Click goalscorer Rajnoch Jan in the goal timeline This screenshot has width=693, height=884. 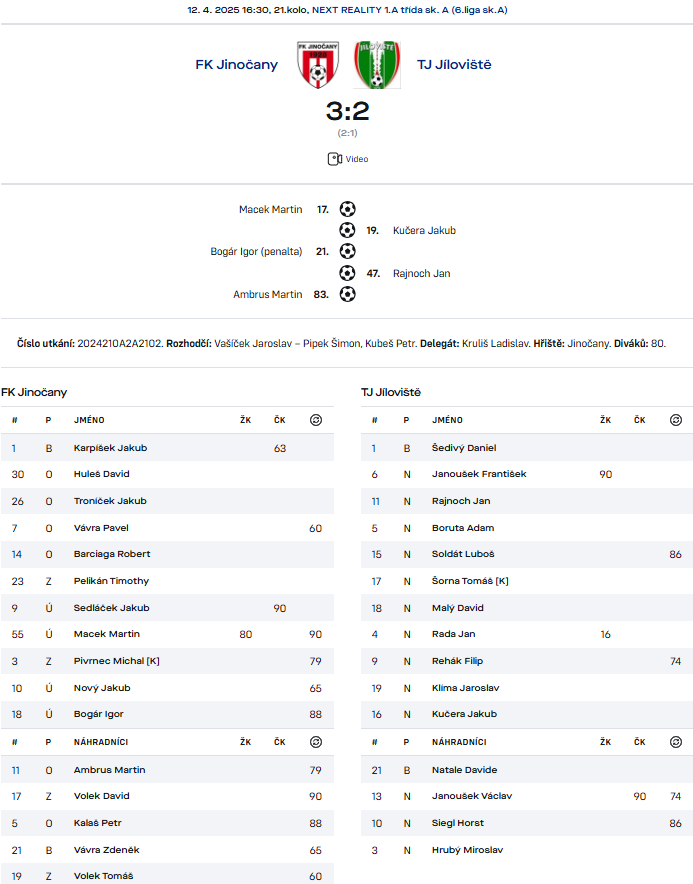(422, 273)
